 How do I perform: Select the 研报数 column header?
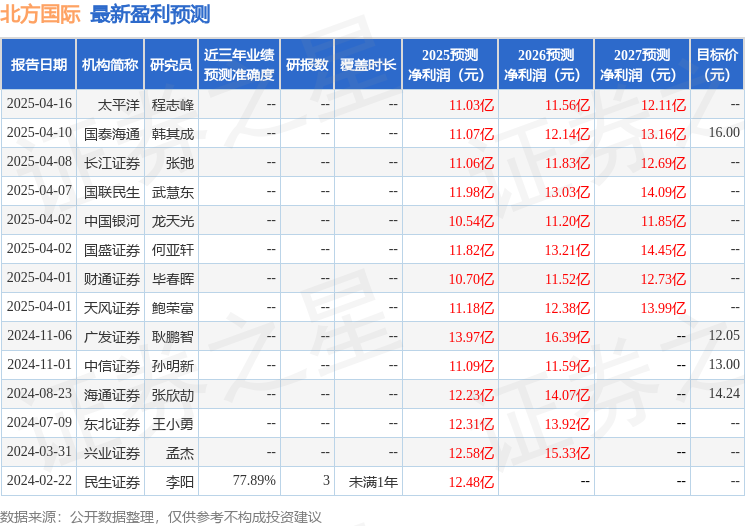[307, 65]
